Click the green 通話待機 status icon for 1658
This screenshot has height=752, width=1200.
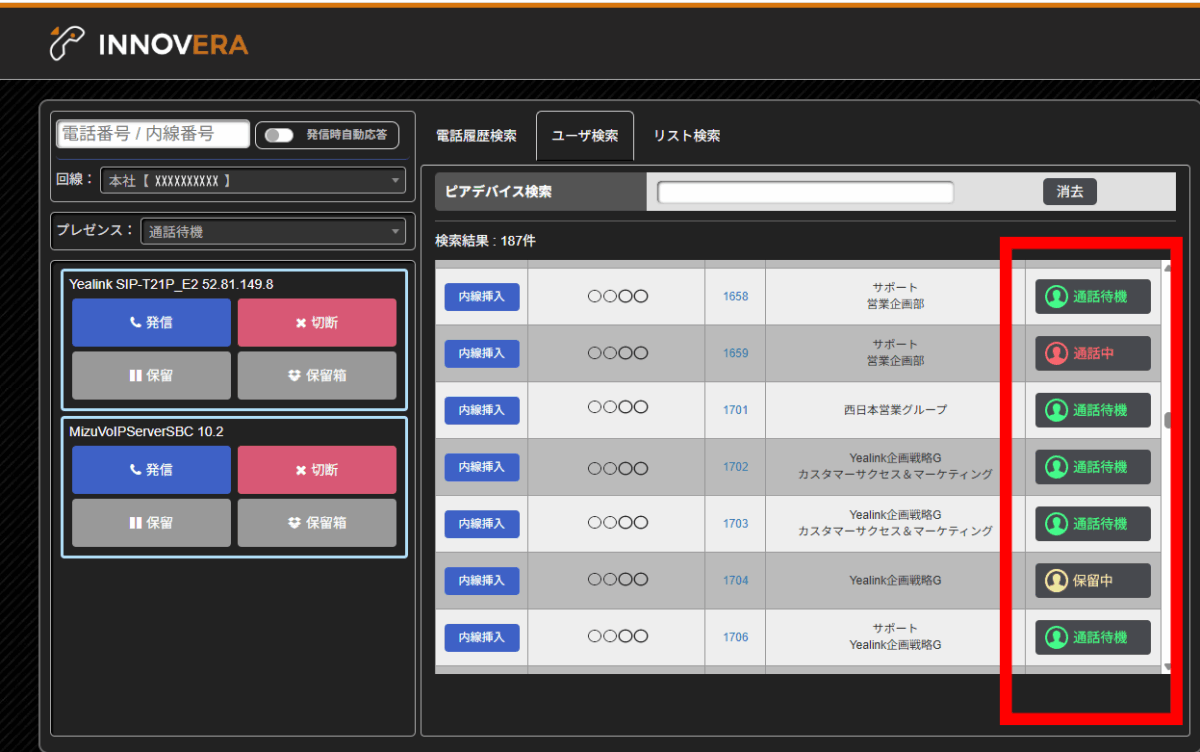1057,296
